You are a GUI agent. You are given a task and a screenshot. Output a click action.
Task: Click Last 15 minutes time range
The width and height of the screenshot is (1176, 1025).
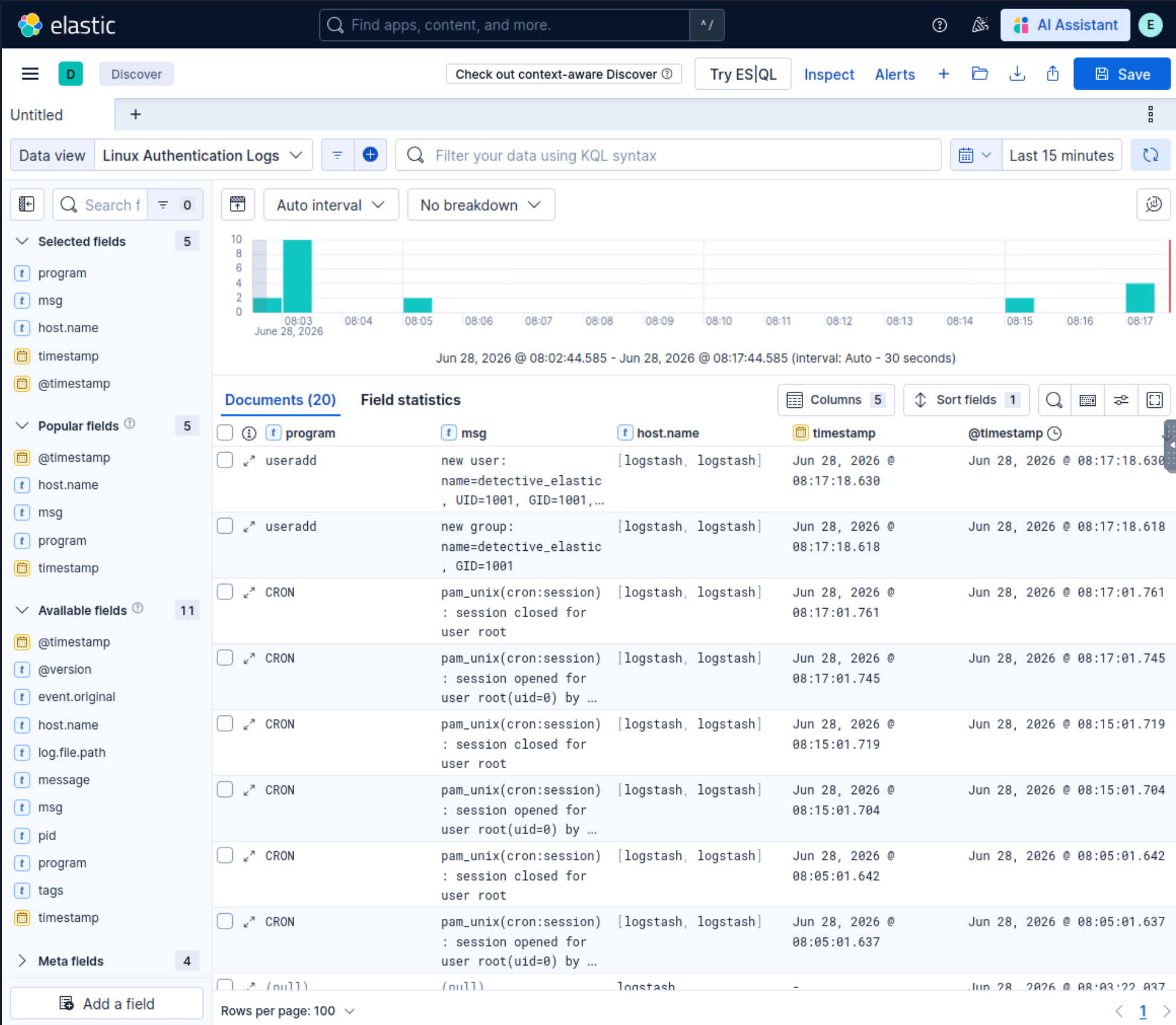point(1061,155)
